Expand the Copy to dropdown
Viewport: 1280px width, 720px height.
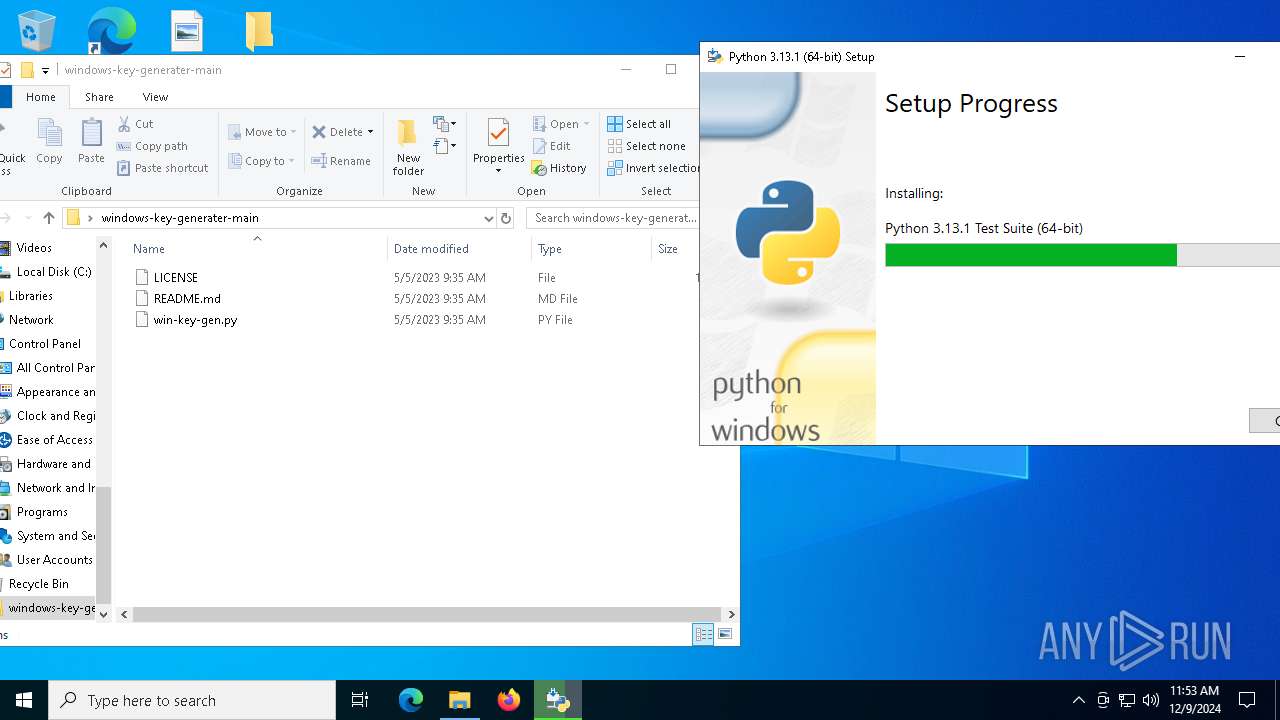coord(291,161)
